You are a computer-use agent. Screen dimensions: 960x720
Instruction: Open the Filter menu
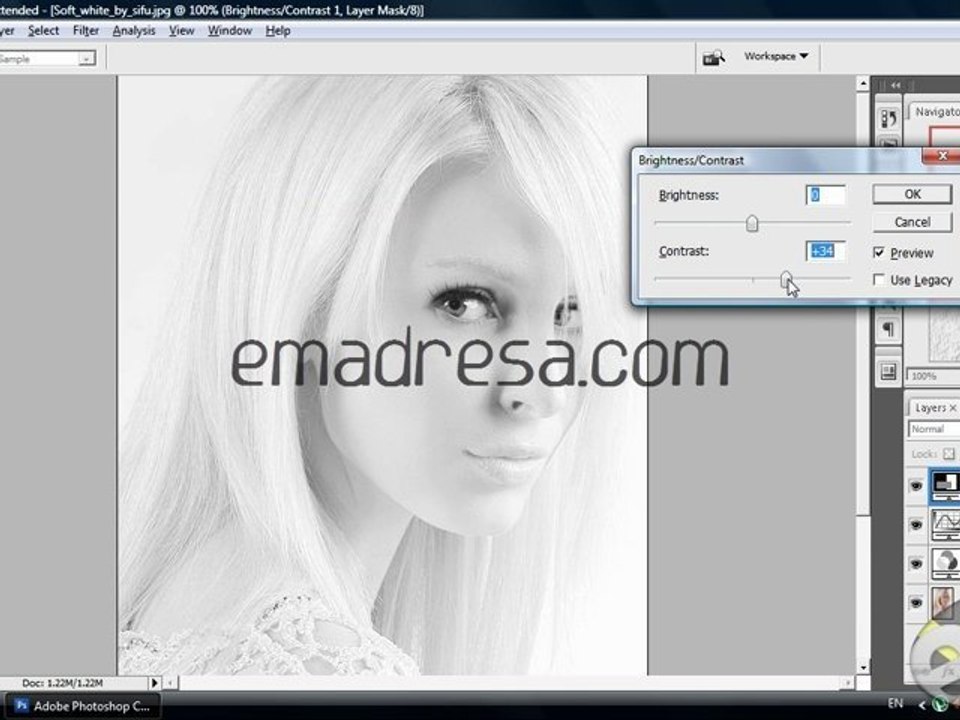pos(86,31)
